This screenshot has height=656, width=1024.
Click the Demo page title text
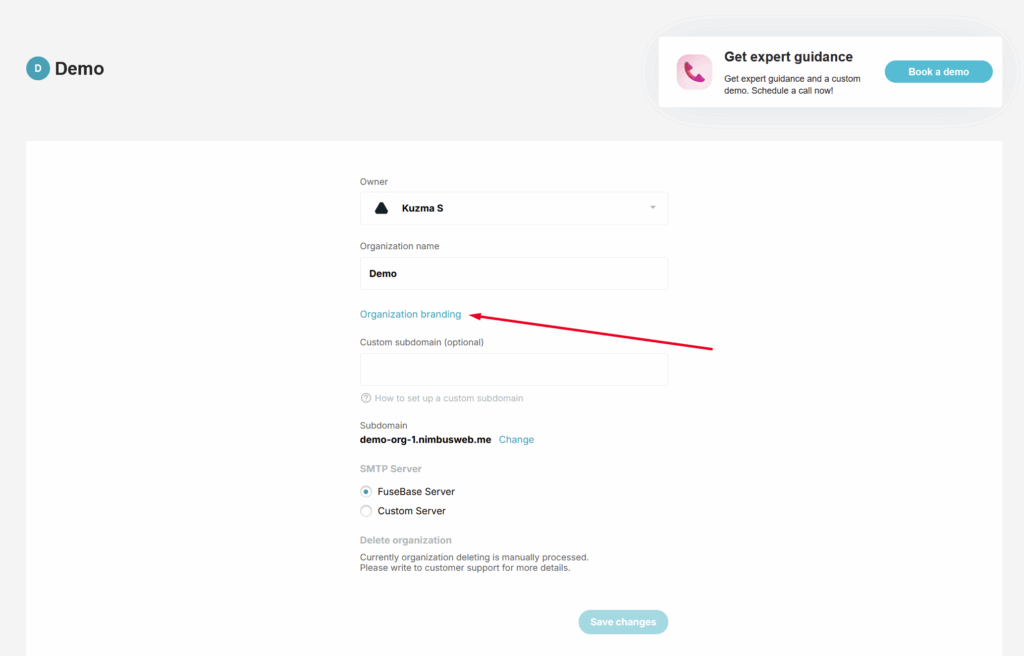pos(79,69)
